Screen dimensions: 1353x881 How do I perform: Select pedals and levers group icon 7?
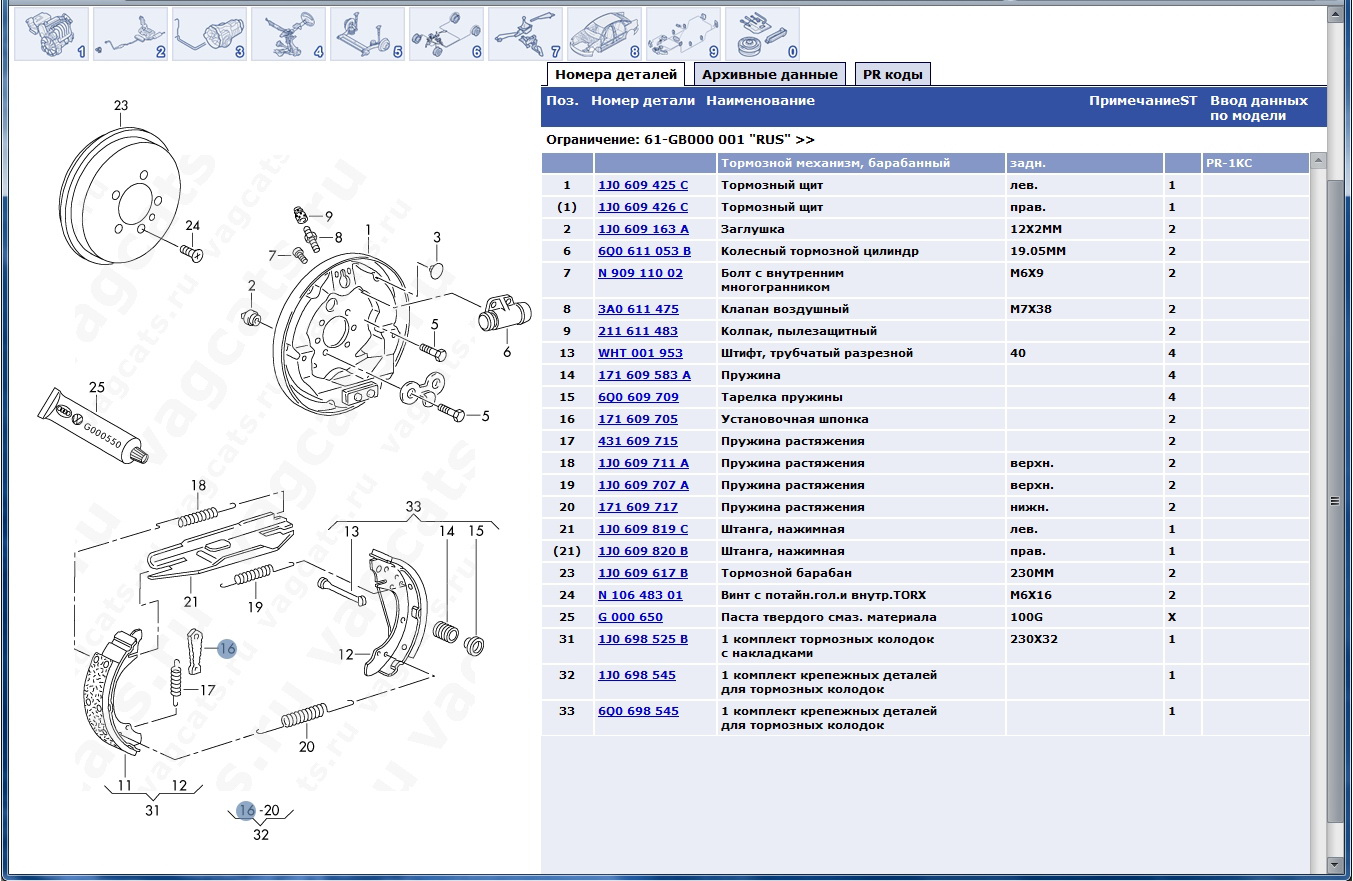pyautogui.click(x=525, y=34)
